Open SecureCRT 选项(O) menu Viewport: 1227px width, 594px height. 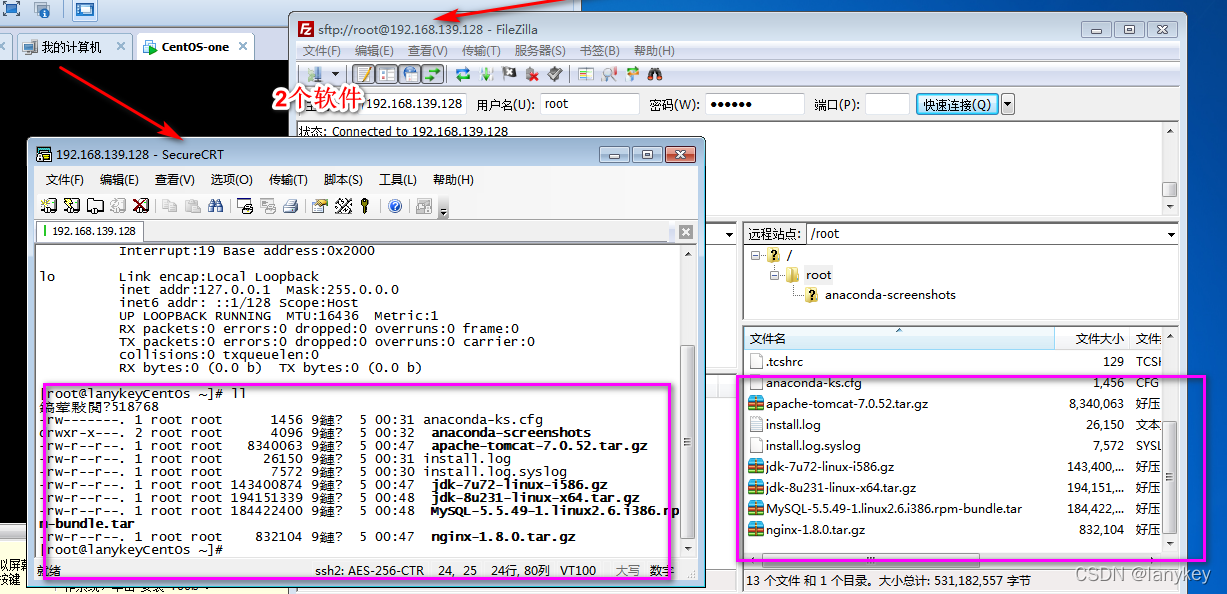pos(231,180)
